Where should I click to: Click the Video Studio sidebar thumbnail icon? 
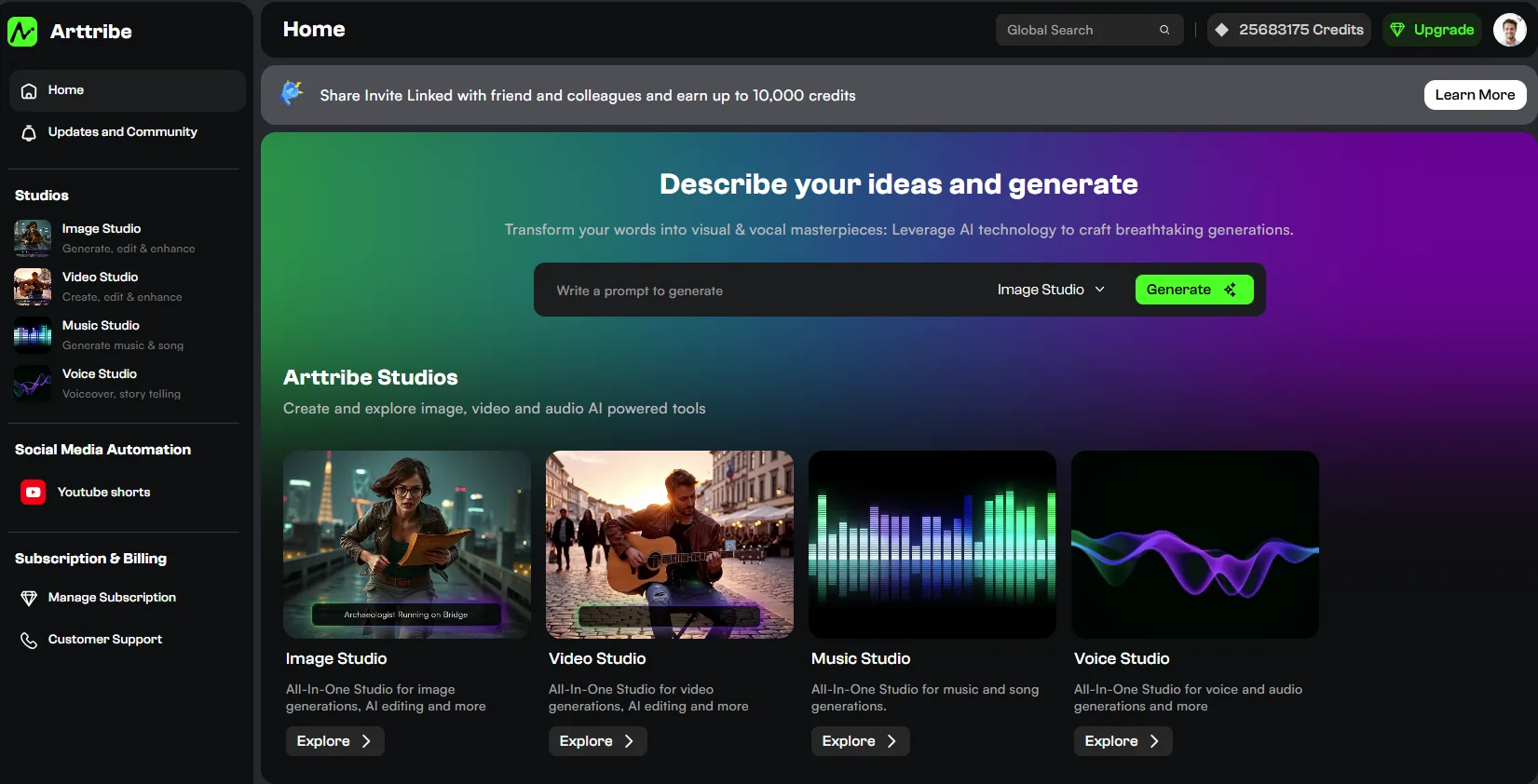pos(33,287)
